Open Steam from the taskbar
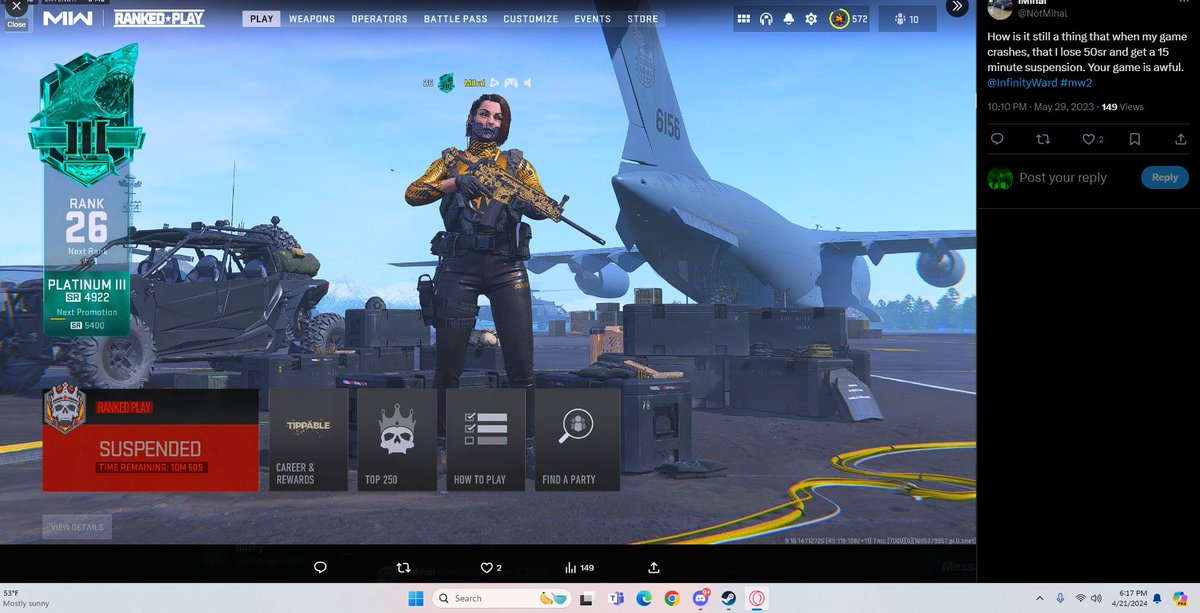Viewport: 1200px width, 613px height. [728, 598]
